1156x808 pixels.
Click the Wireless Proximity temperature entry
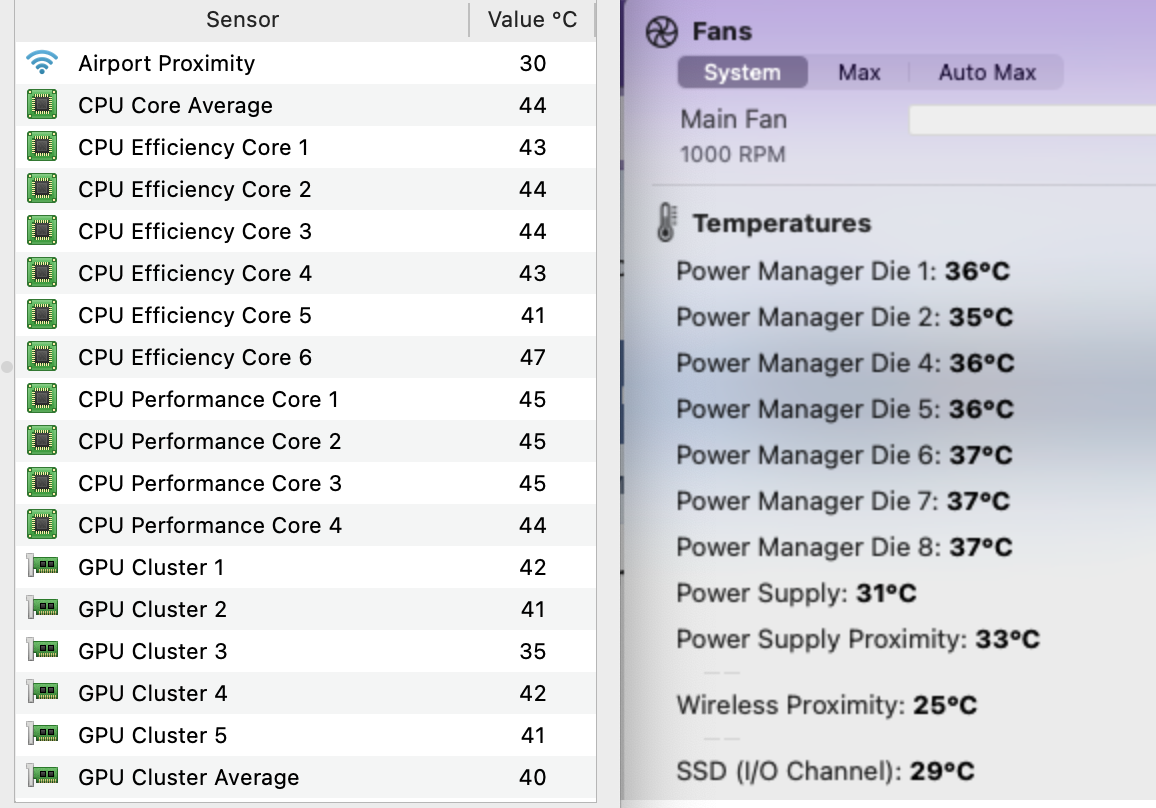point(826,705)
